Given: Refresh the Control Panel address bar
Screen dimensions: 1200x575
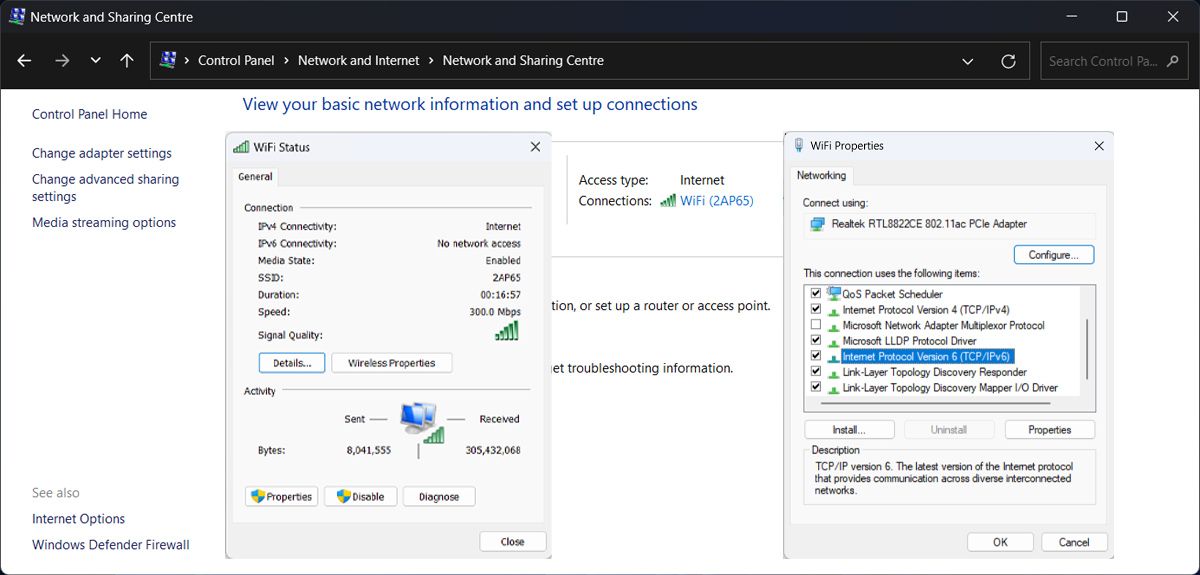Looking at the screenshot, I should [x=1008, y=61].
